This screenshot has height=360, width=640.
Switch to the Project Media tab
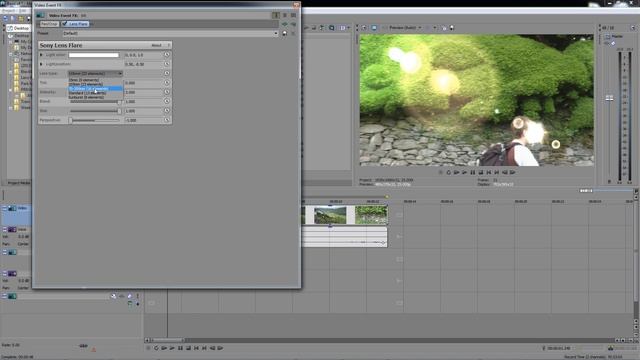coord(19,183)
